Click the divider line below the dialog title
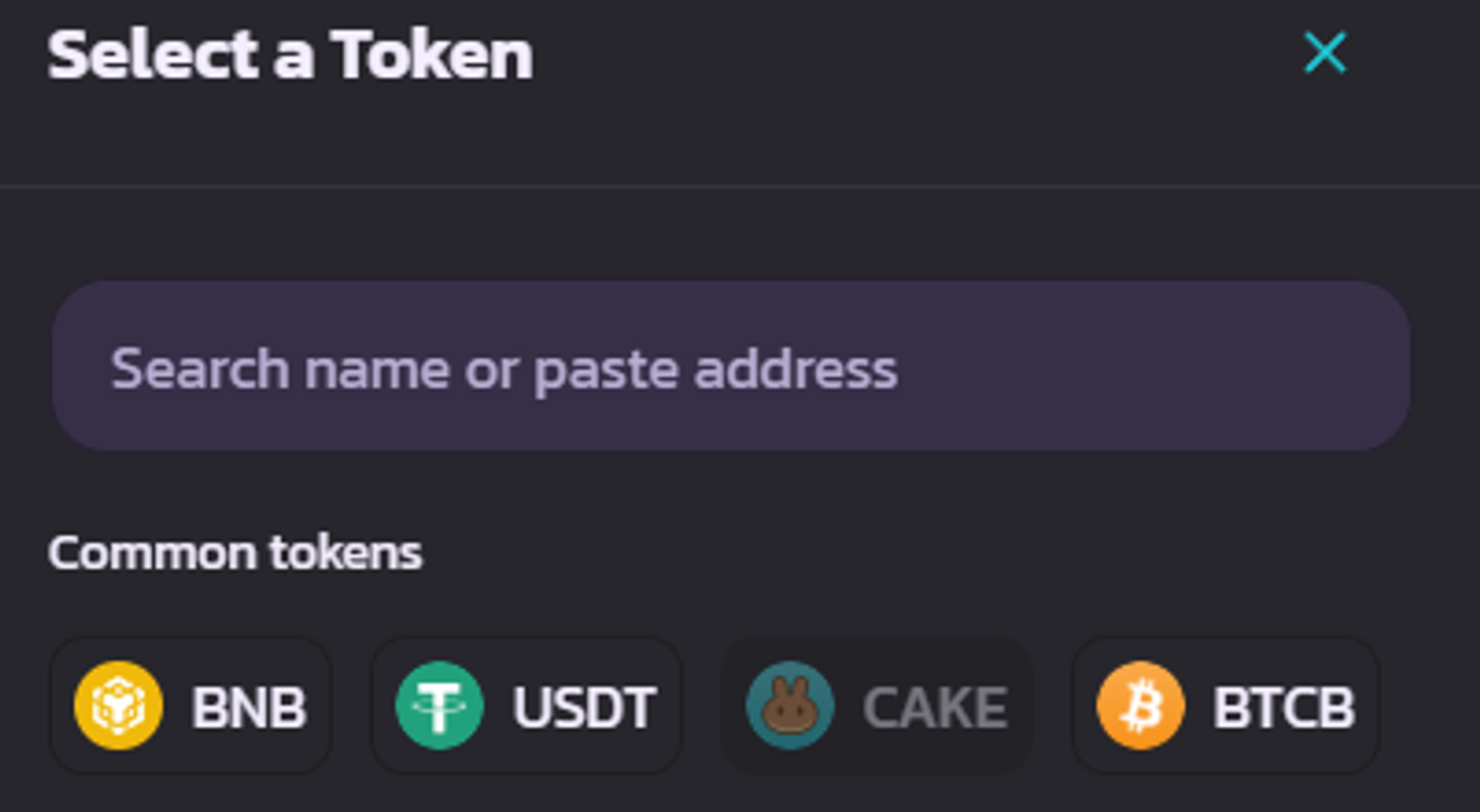Screen dimensions: 1480x812 tap(740, 185)
